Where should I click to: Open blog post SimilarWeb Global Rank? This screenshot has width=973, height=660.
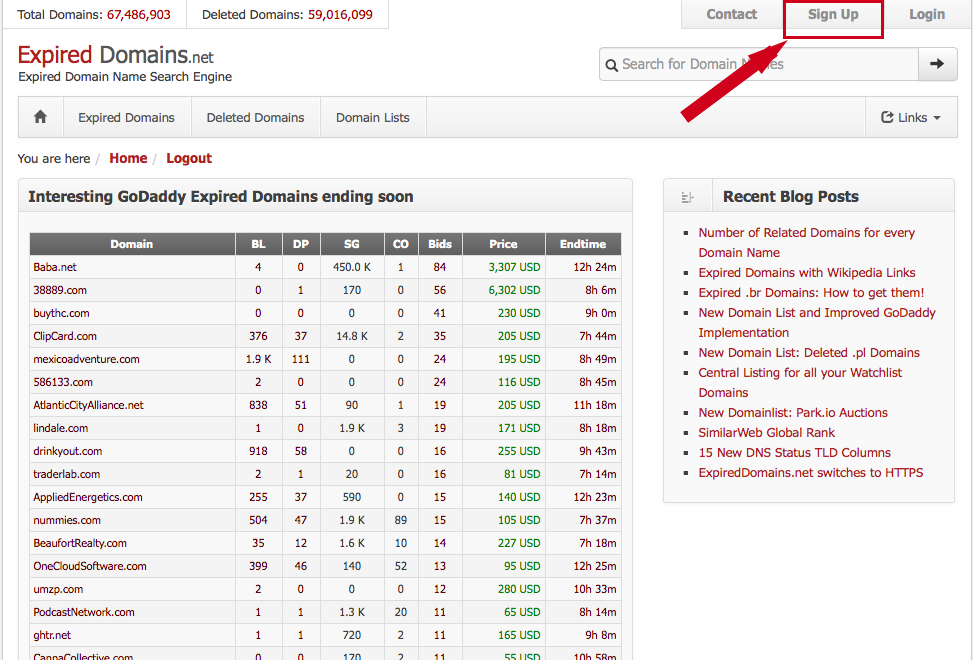click(x=766, y=432)
